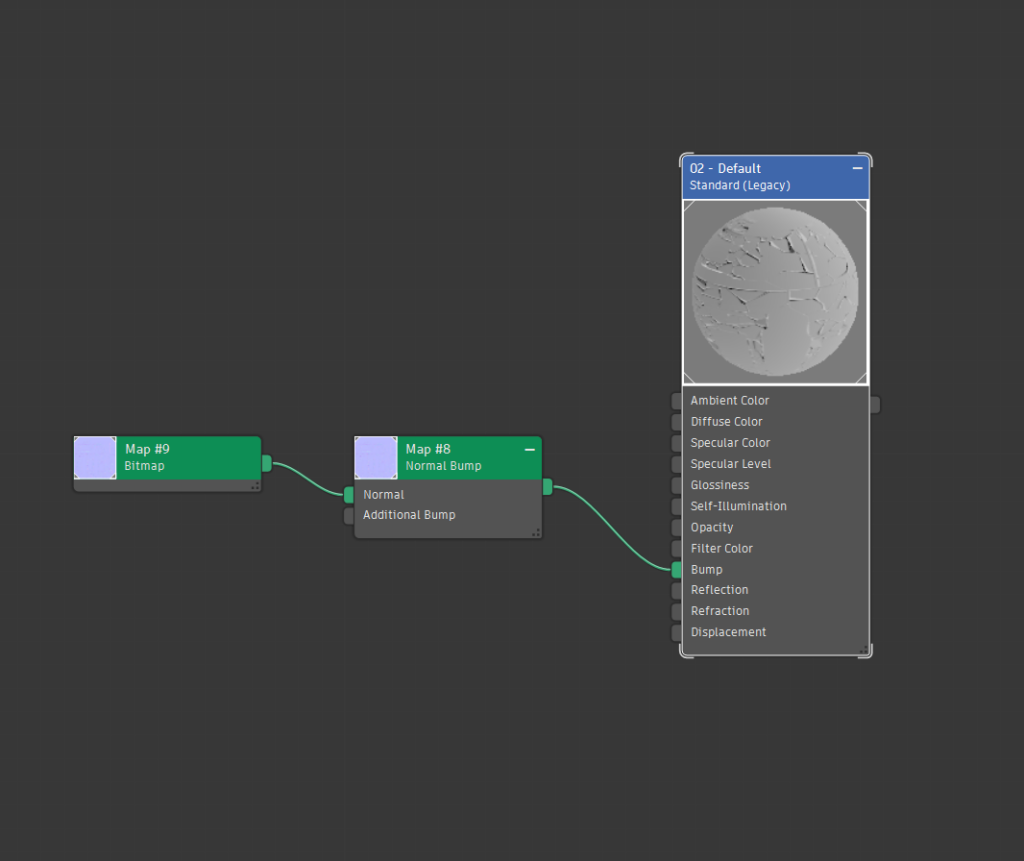Screen dimensions: 1024x861
Task: Click the Opacity input socket
Action: pyautogui.click(x=677, y=528)
